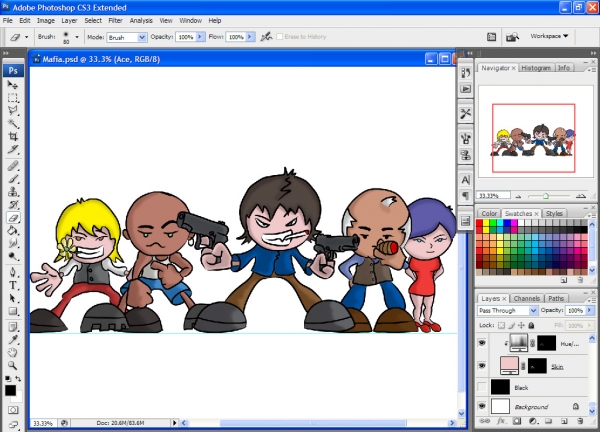The width and height of the screenshot is (600, 432).
Task: Switch to the Color tab
Action: [489, 214]
